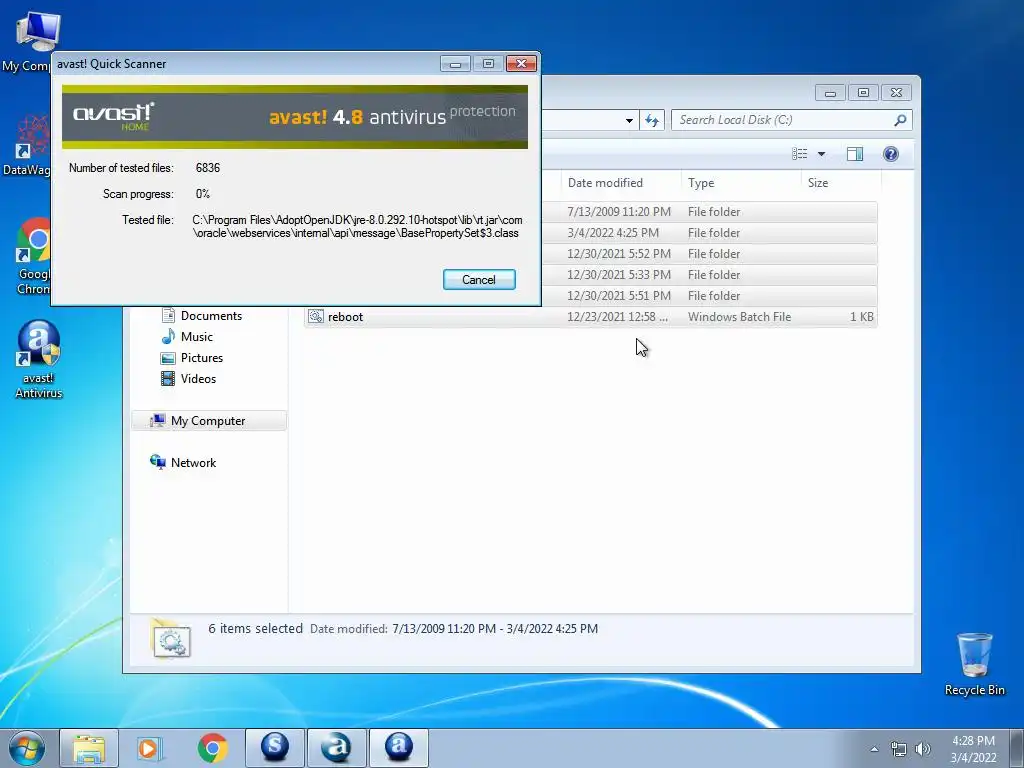This screenshot has height=768, width=1024.
Task: Select Network in navigation pane
Action: click(184, 462)
